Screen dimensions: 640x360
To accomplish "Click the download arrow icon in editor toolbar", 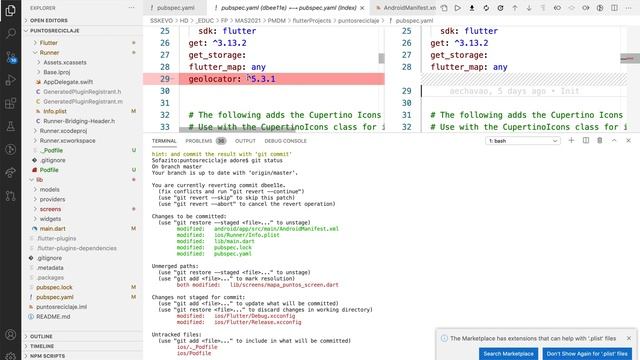I will click(x=472, y=8).
